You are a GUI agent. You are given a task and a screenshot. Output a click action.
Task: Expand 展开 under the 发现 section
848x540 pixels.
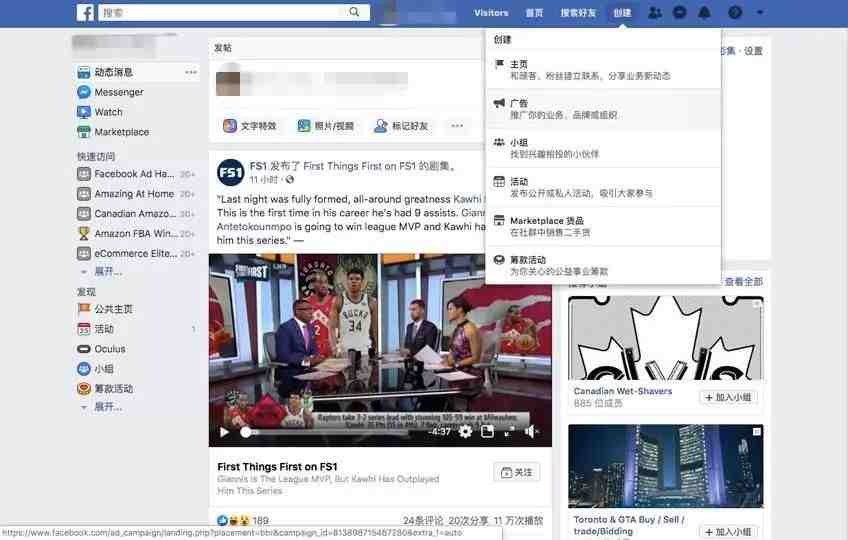[108, 406]
